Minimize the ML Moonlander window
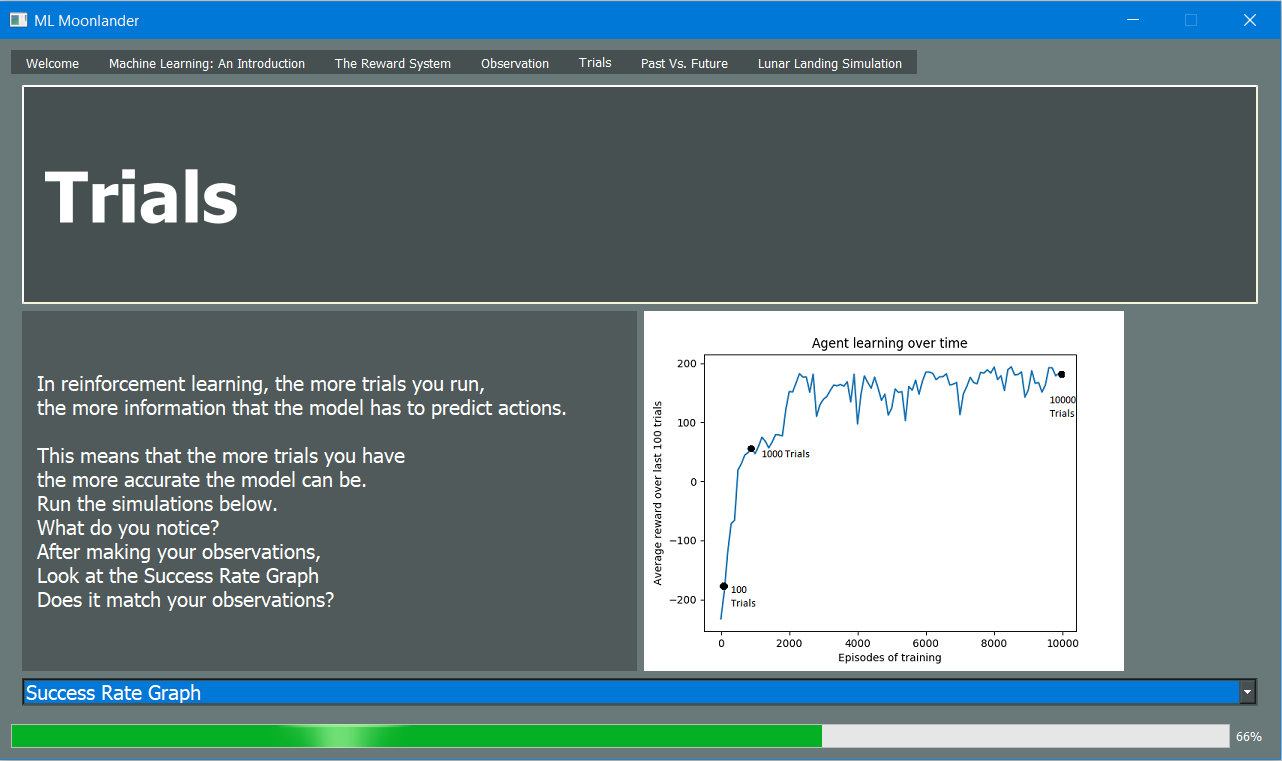Viewport: 1282px width, 761px height. click(x=1133, y=20)
